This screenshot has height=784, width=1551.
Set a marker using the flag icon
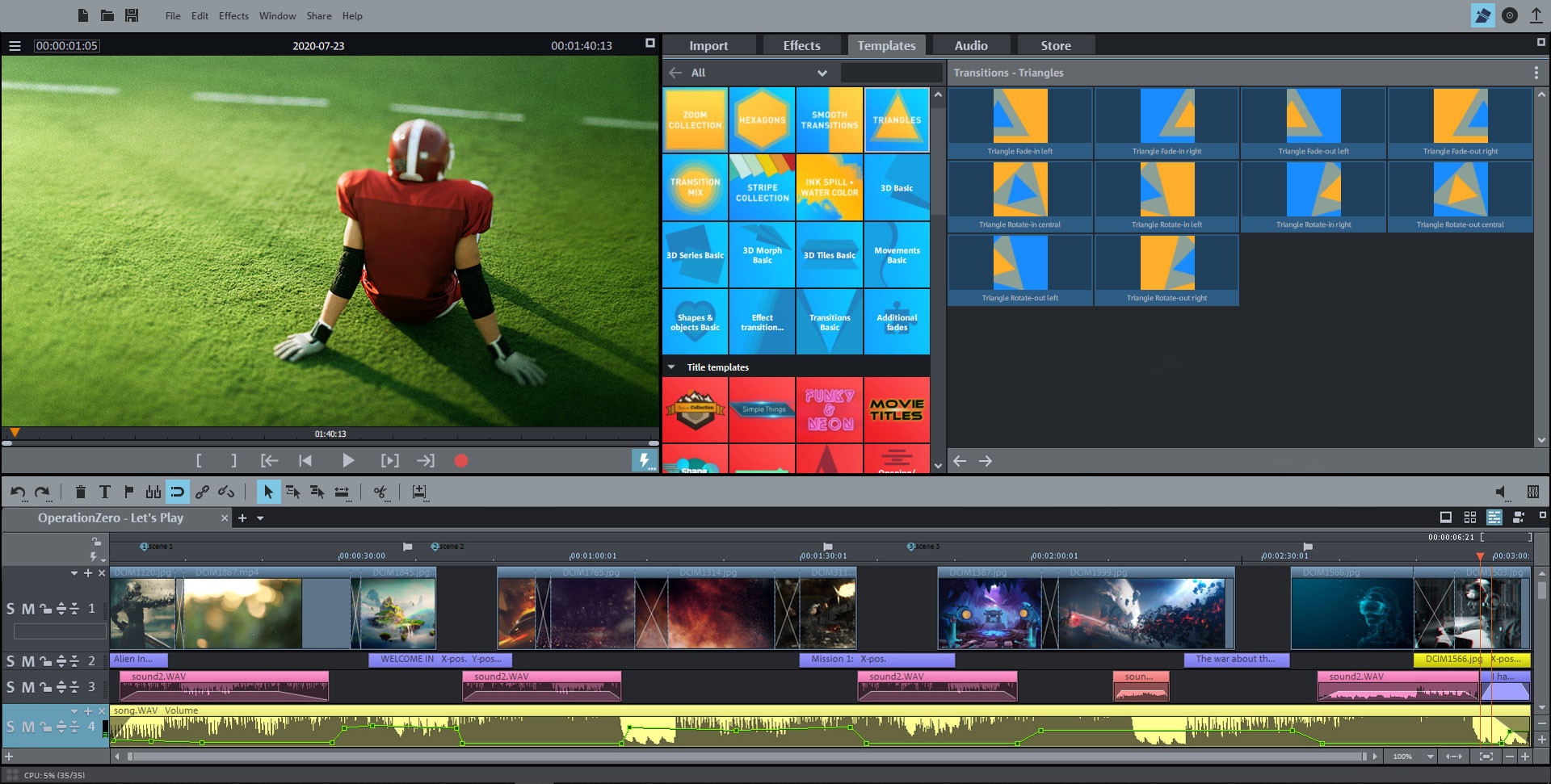point(128,492)
